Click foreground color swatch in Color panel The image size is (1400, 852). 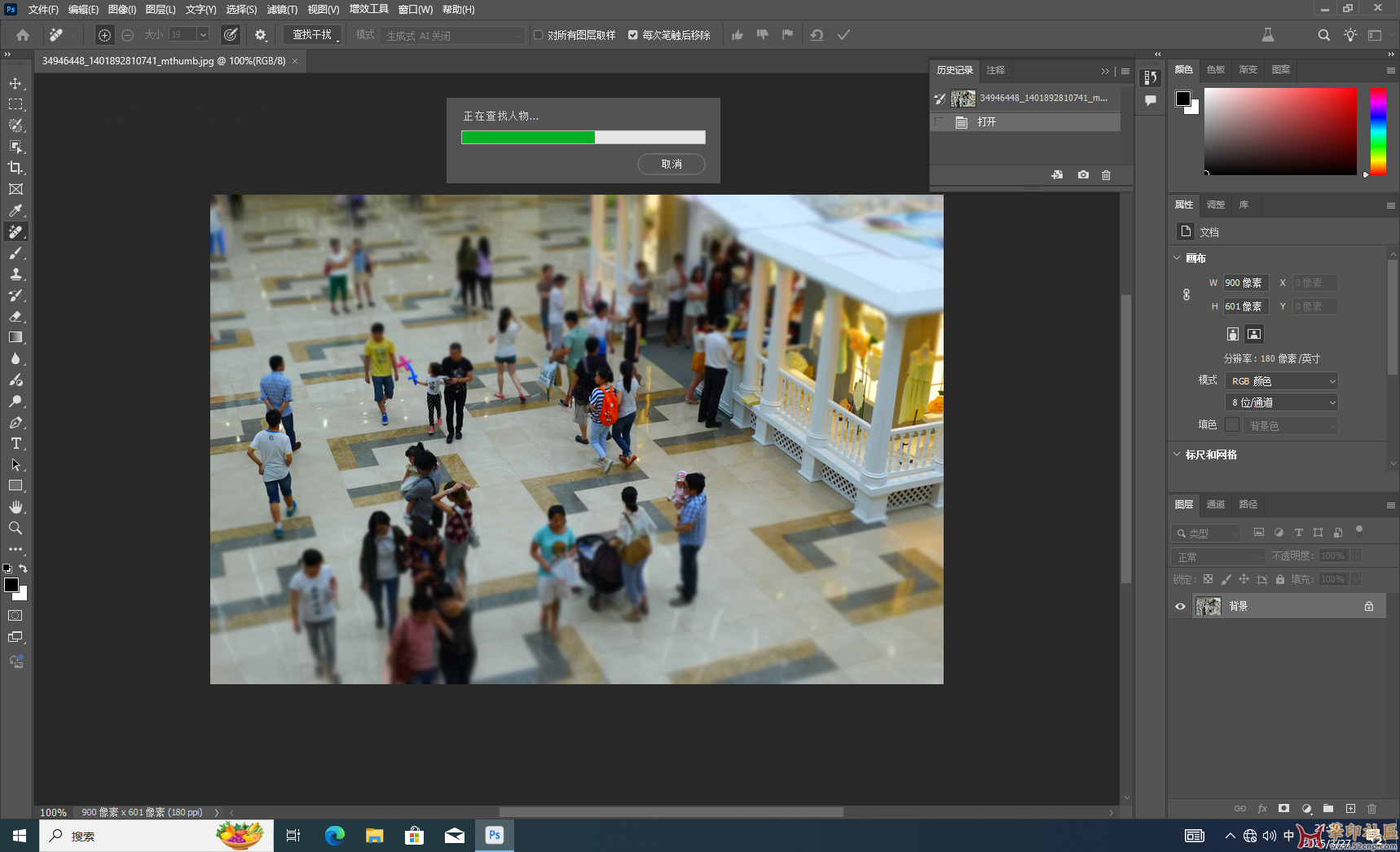click(x=1183, y=99)
